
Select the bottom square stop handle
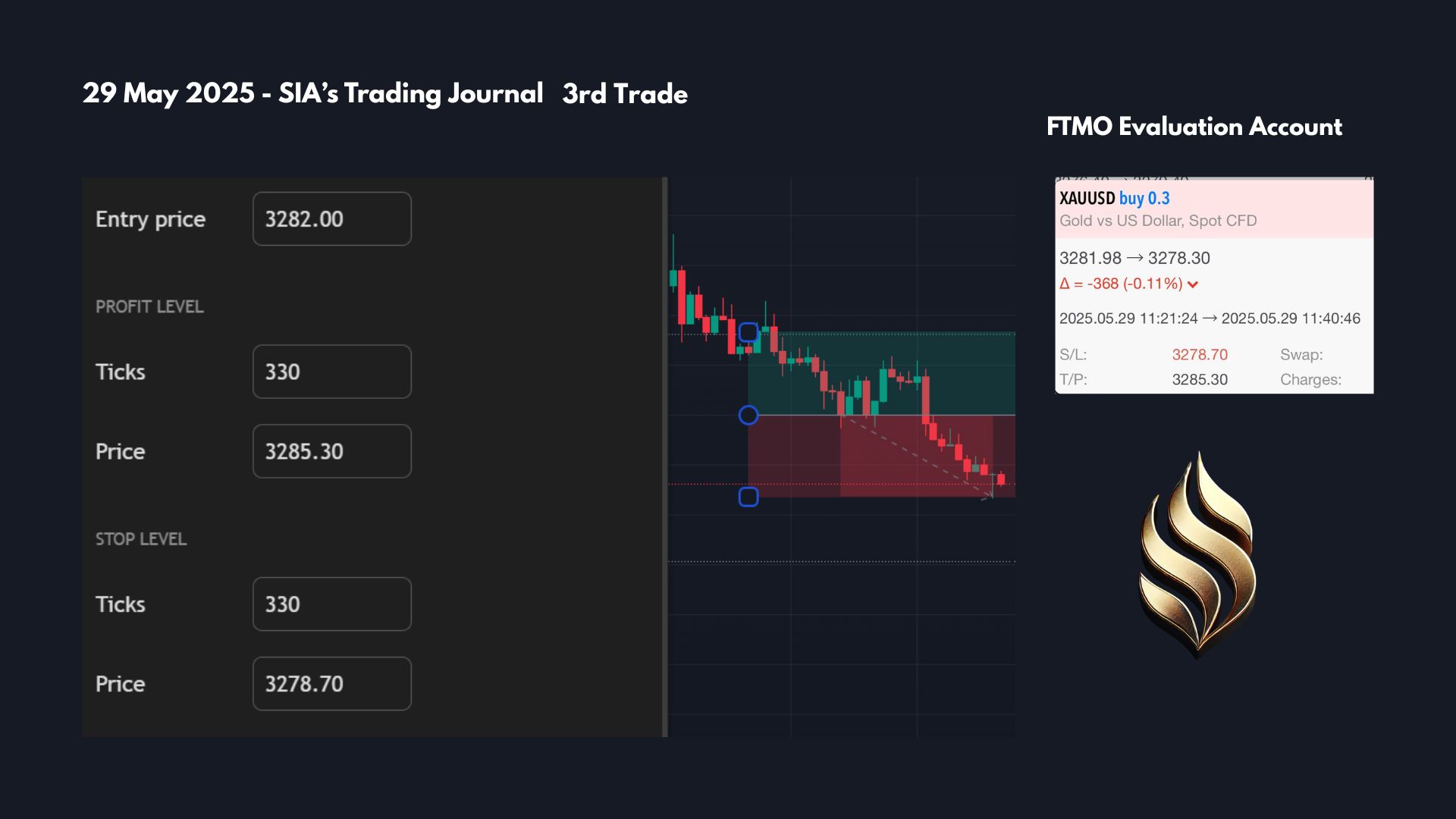pos(748,497)
